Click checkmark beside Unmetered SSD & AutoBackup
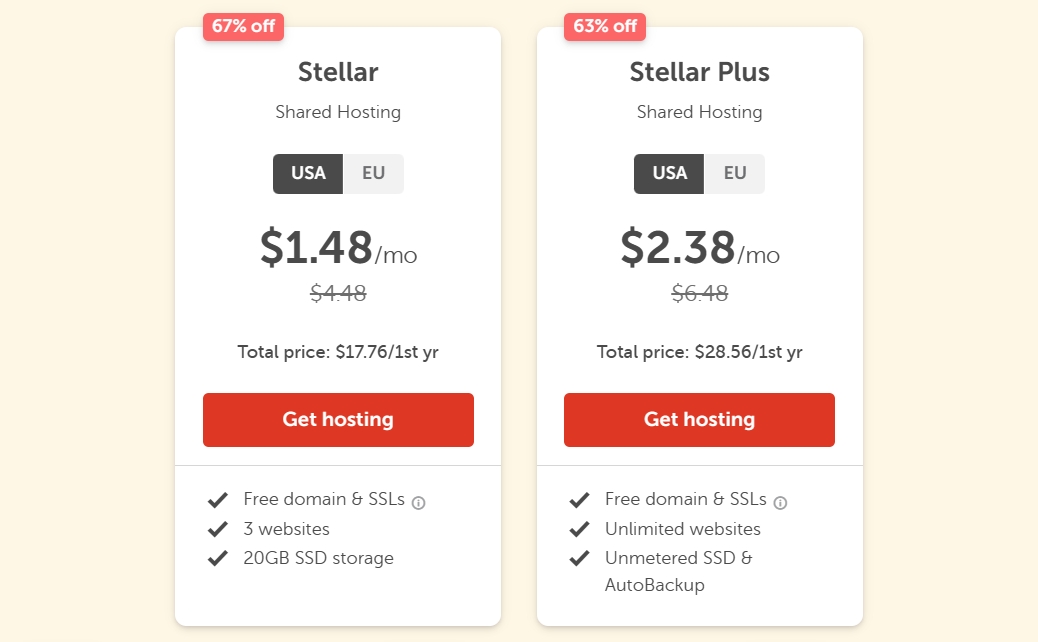This screenshot has height=642, width=1038. click(x=579, y=558)
